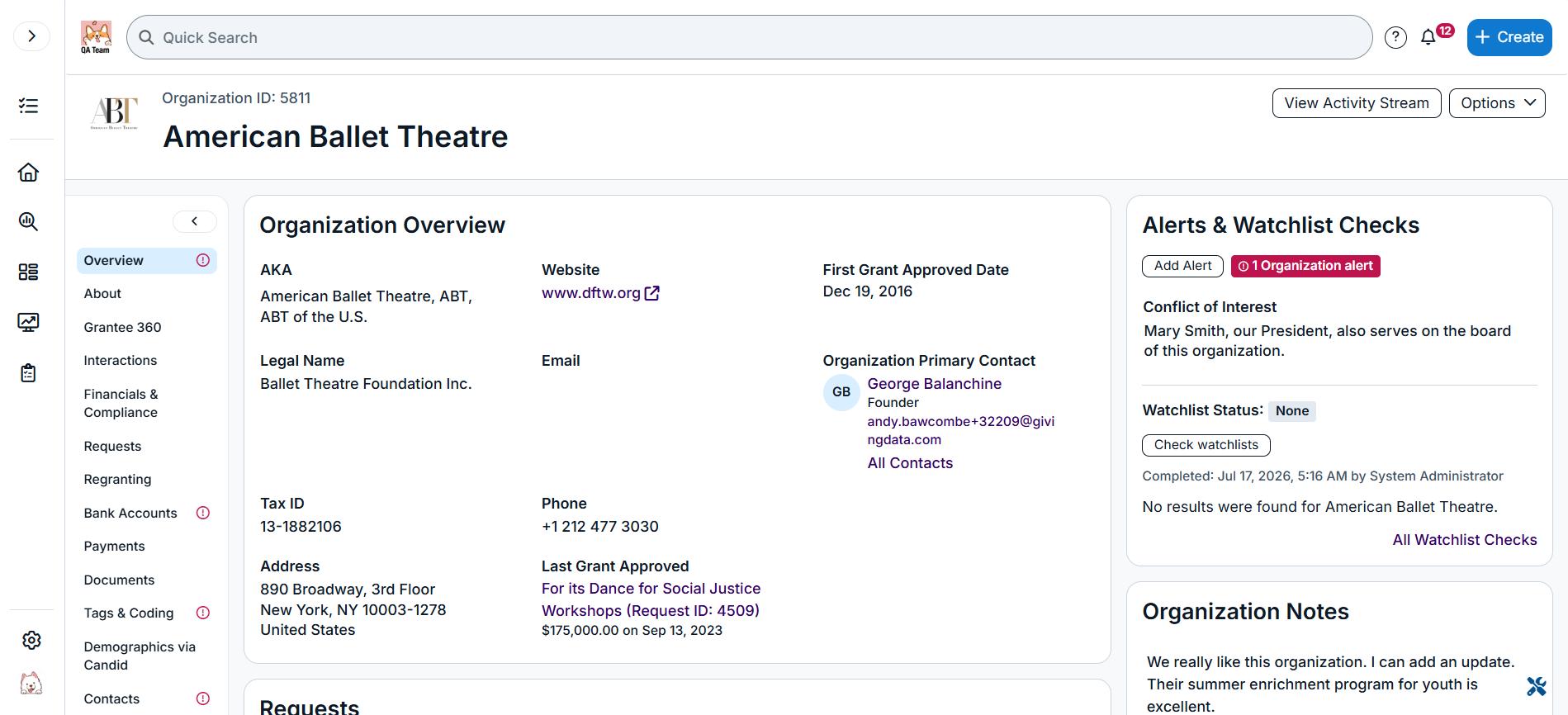Click the Check watchlists button
This screenshot has height=715, width=1568.
[1206, 445]
